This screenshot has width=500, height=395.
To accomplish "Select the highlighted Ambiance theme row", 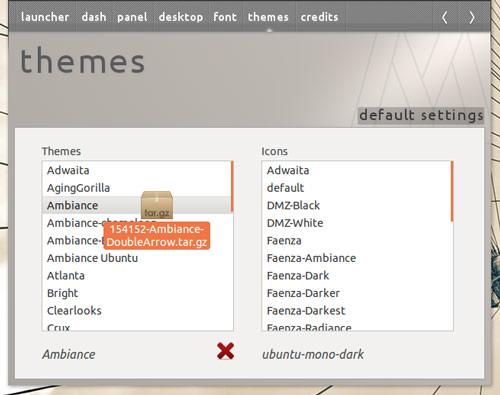I will click(x=137, y=205).
